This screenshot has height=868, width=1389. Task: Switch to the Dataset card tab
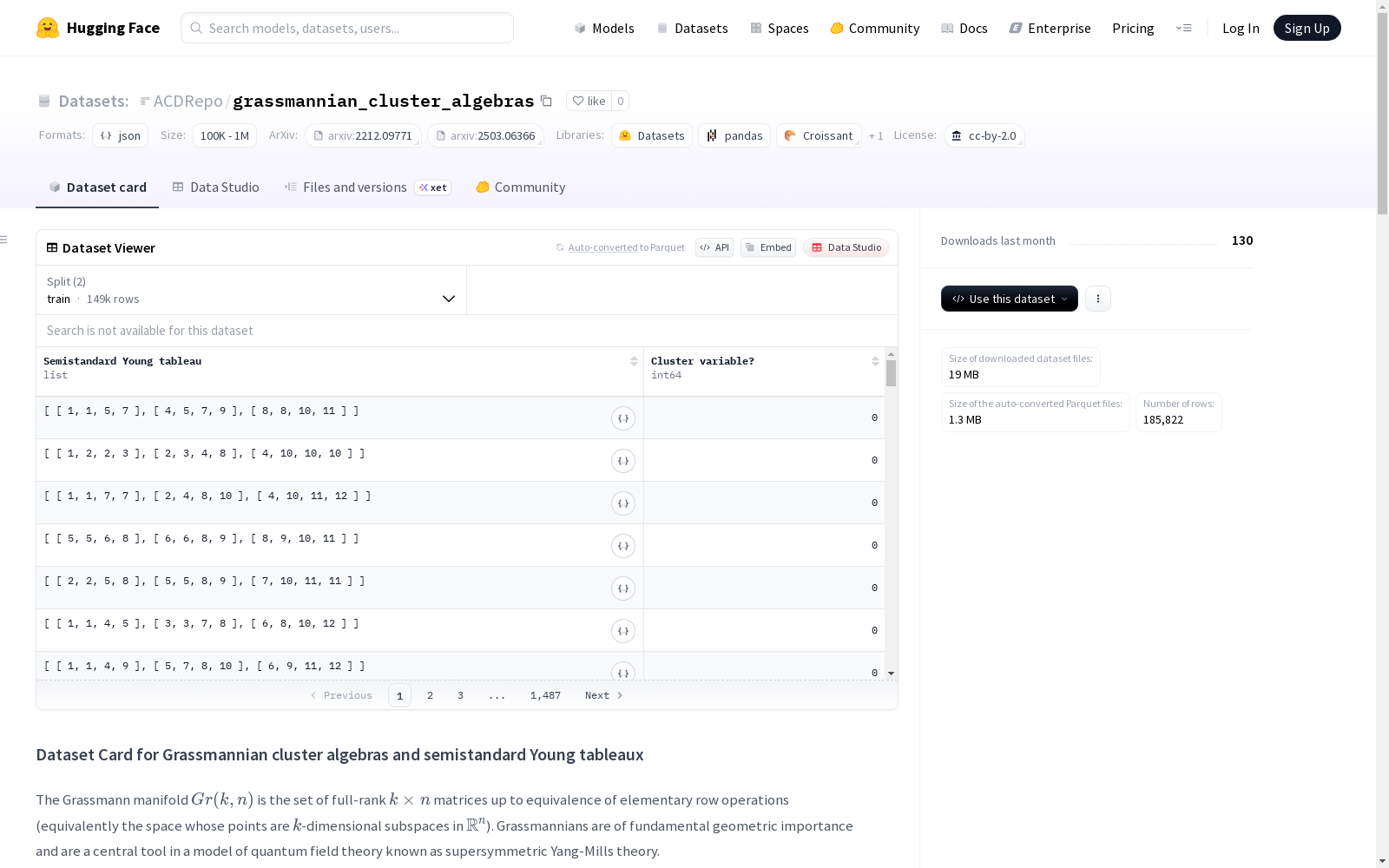pyautogui.click(x=97, y=187)
